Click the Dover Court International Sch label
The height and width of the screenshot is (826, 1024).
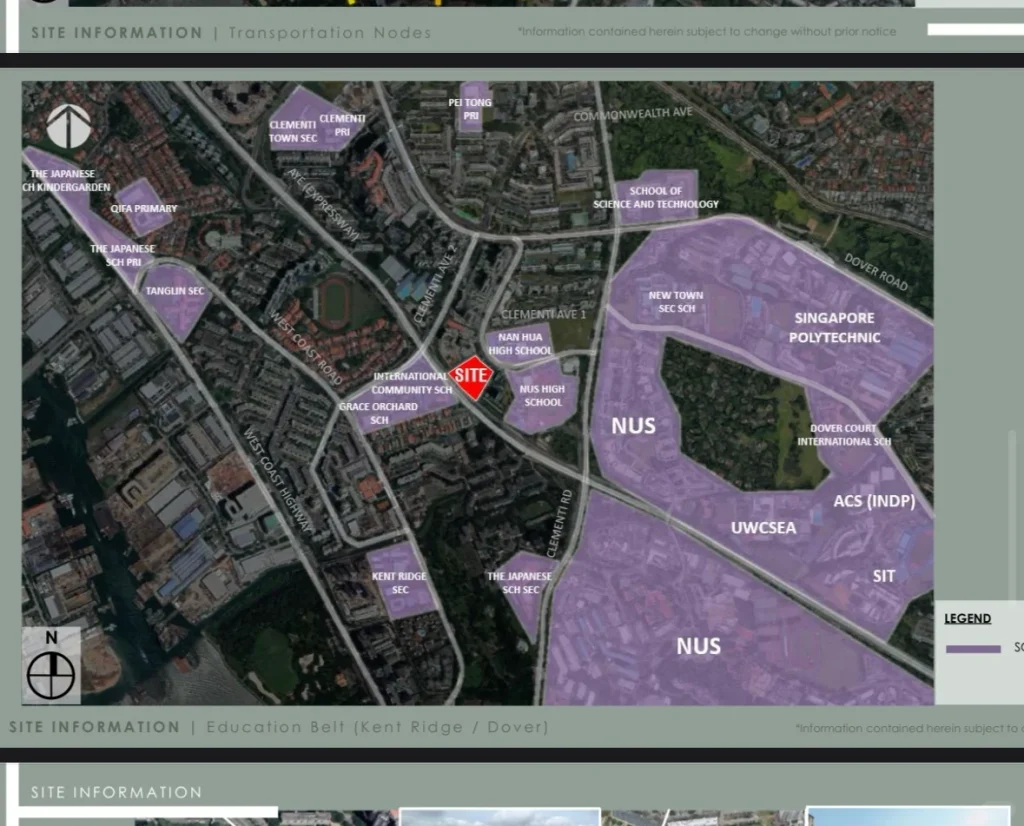844,435
